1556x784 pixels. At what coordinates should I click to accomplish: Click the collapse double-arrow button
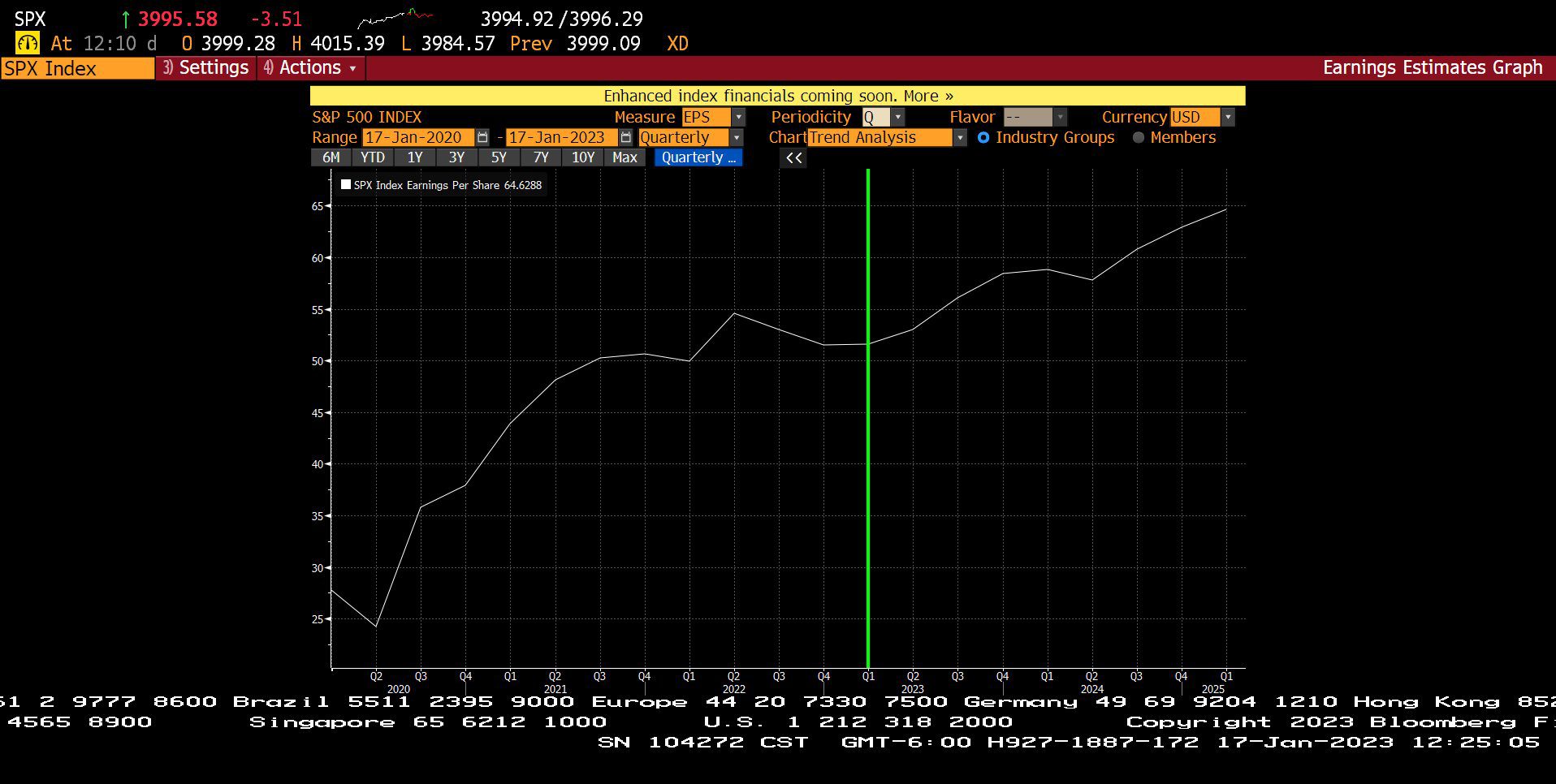(793, 157)
